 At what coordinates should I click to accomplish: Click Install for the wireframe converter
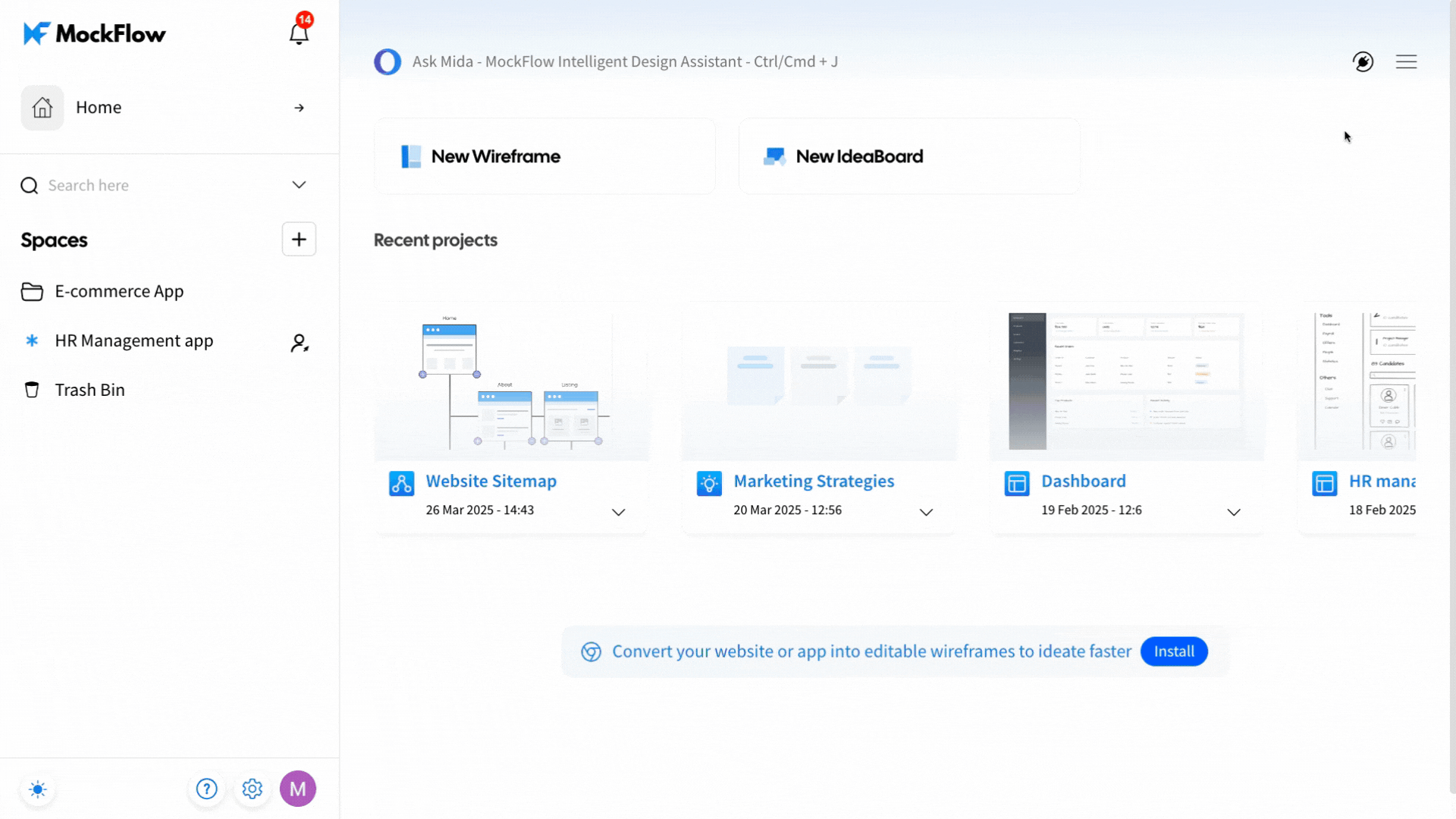1174,651
